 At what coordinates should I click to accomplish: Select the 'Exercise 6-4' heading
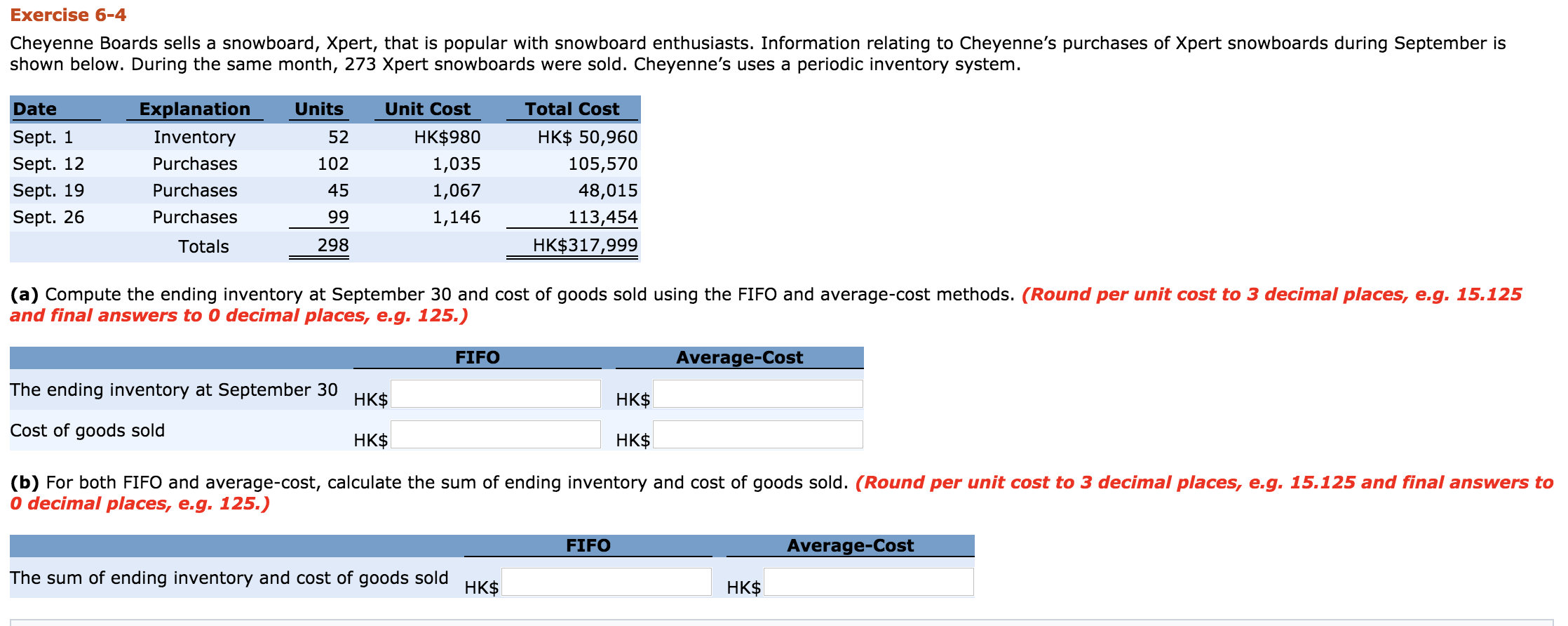(68, 15)
